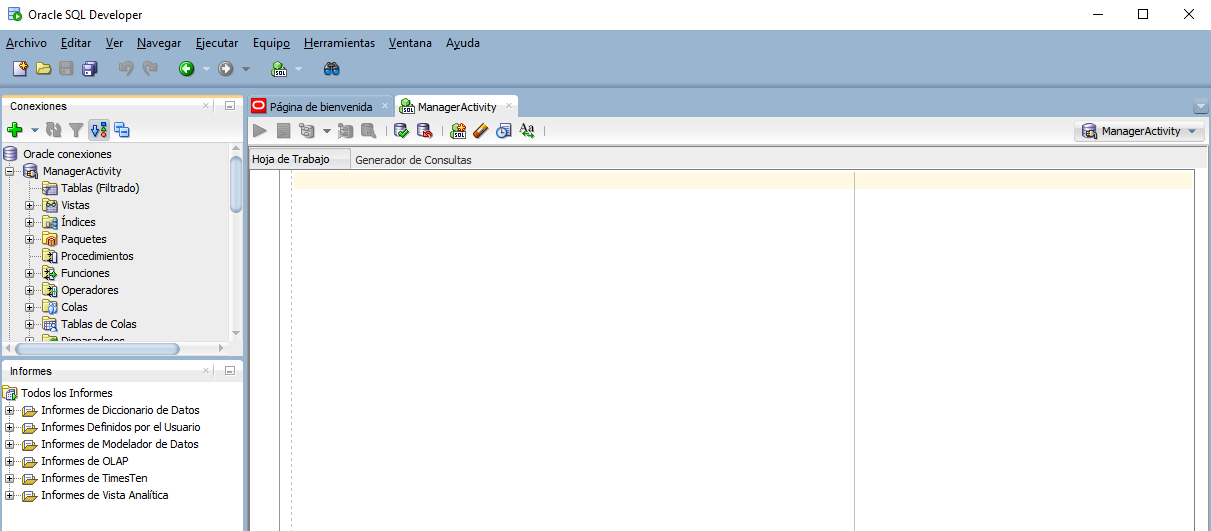
Task: Click the gray Forward navigation arrow
Action: coord(226,69)
